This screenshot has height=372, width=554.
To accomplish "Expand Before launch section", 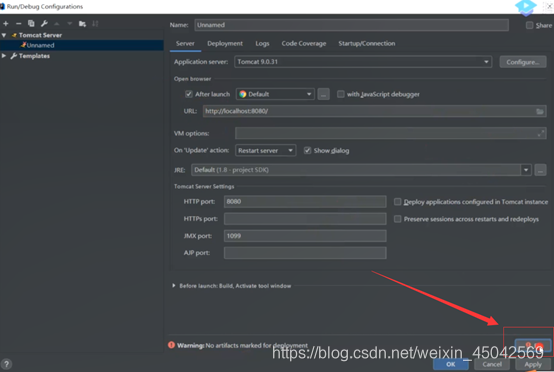I will (x=173, y=285).
